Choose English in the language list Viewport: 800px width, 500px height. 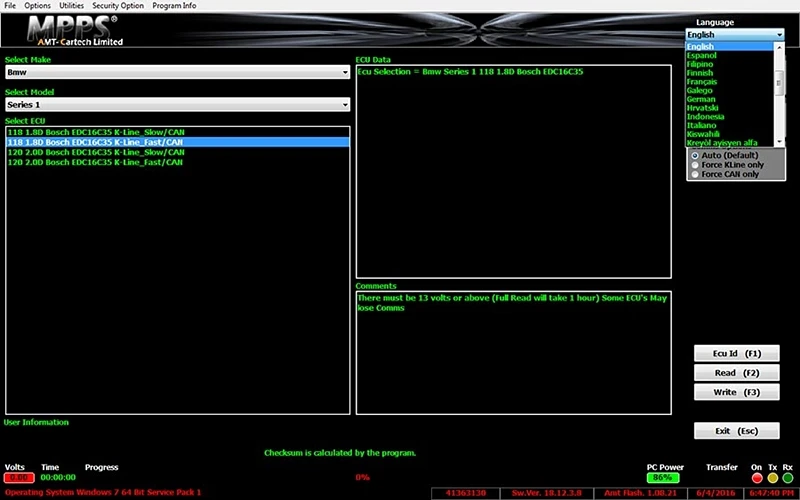pyautogui.click(x=730, y=46)
